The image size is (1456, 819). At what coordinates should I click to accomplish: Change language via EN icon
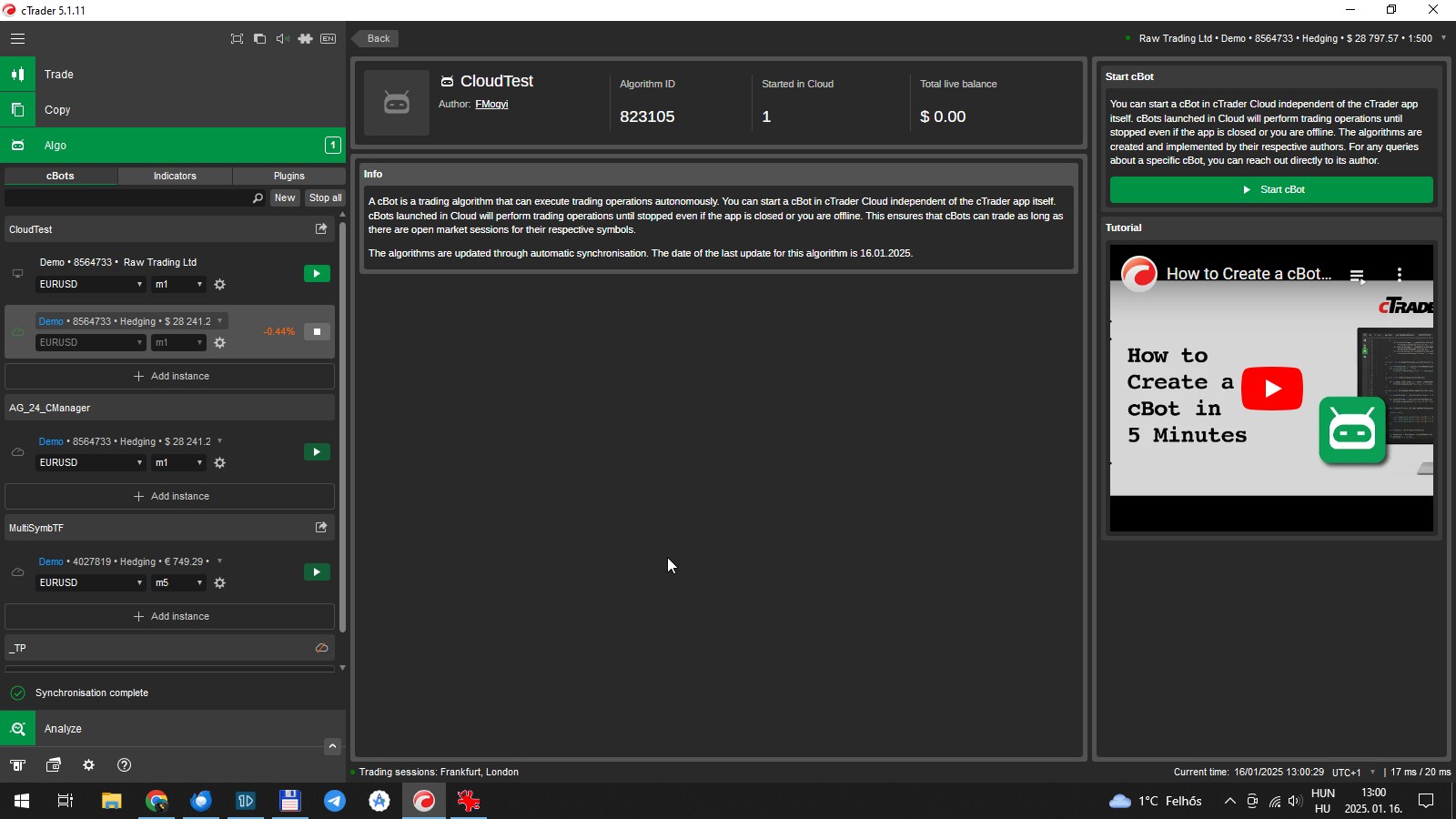[329, 38]
